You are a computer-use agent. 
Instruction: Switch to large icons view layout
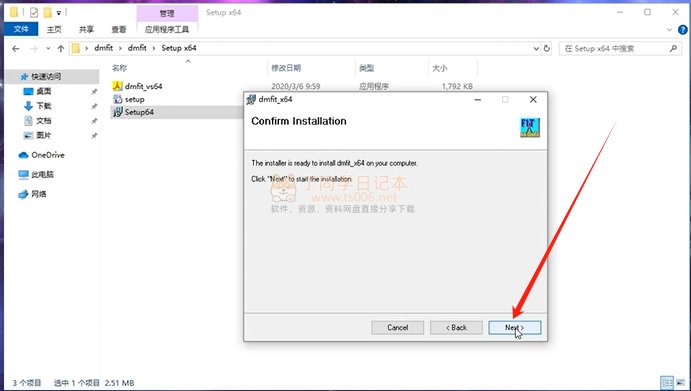coord(681,382)
